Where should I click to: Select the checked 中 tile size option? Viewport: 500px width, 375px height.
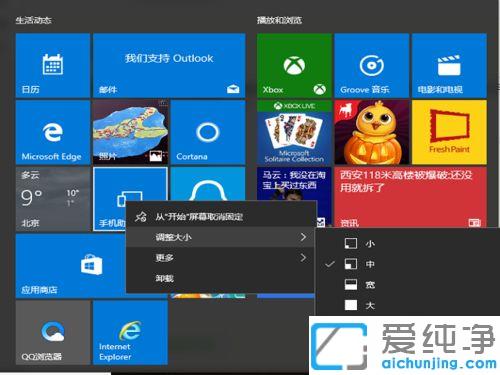point(407,264)
